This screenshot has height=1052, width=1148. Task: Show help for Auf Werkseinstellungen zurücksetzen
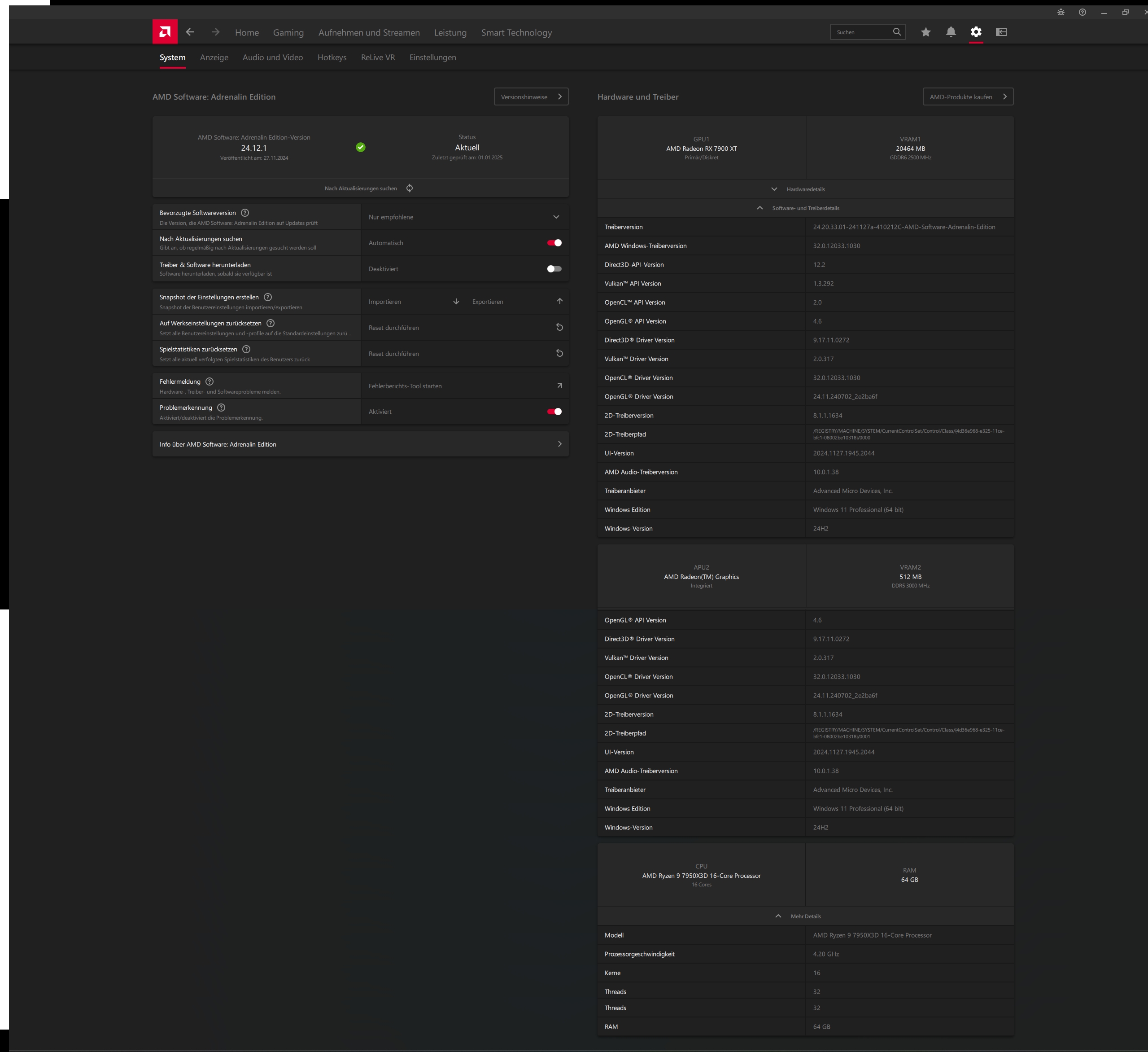pos(271,323)
